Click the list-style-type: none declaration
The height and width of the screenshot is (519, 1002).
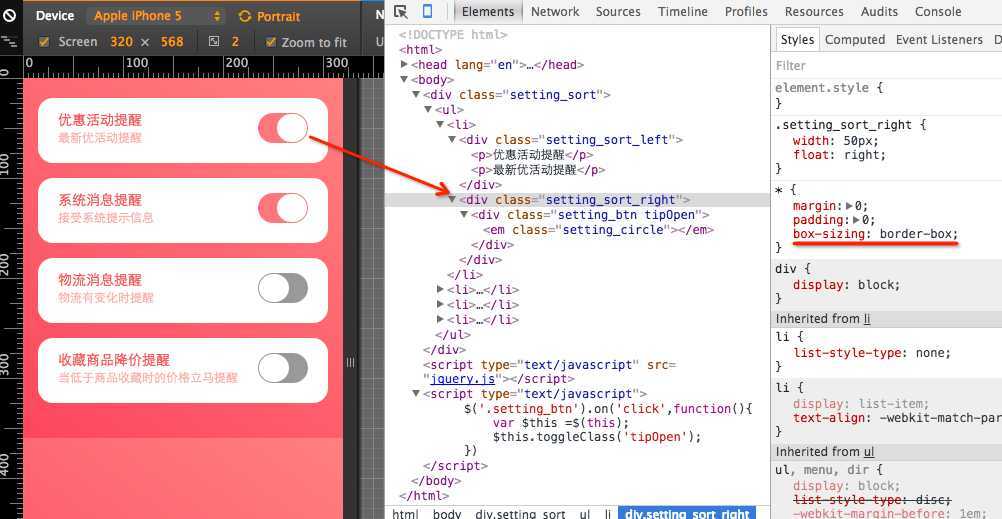click(x=872, y=353)
